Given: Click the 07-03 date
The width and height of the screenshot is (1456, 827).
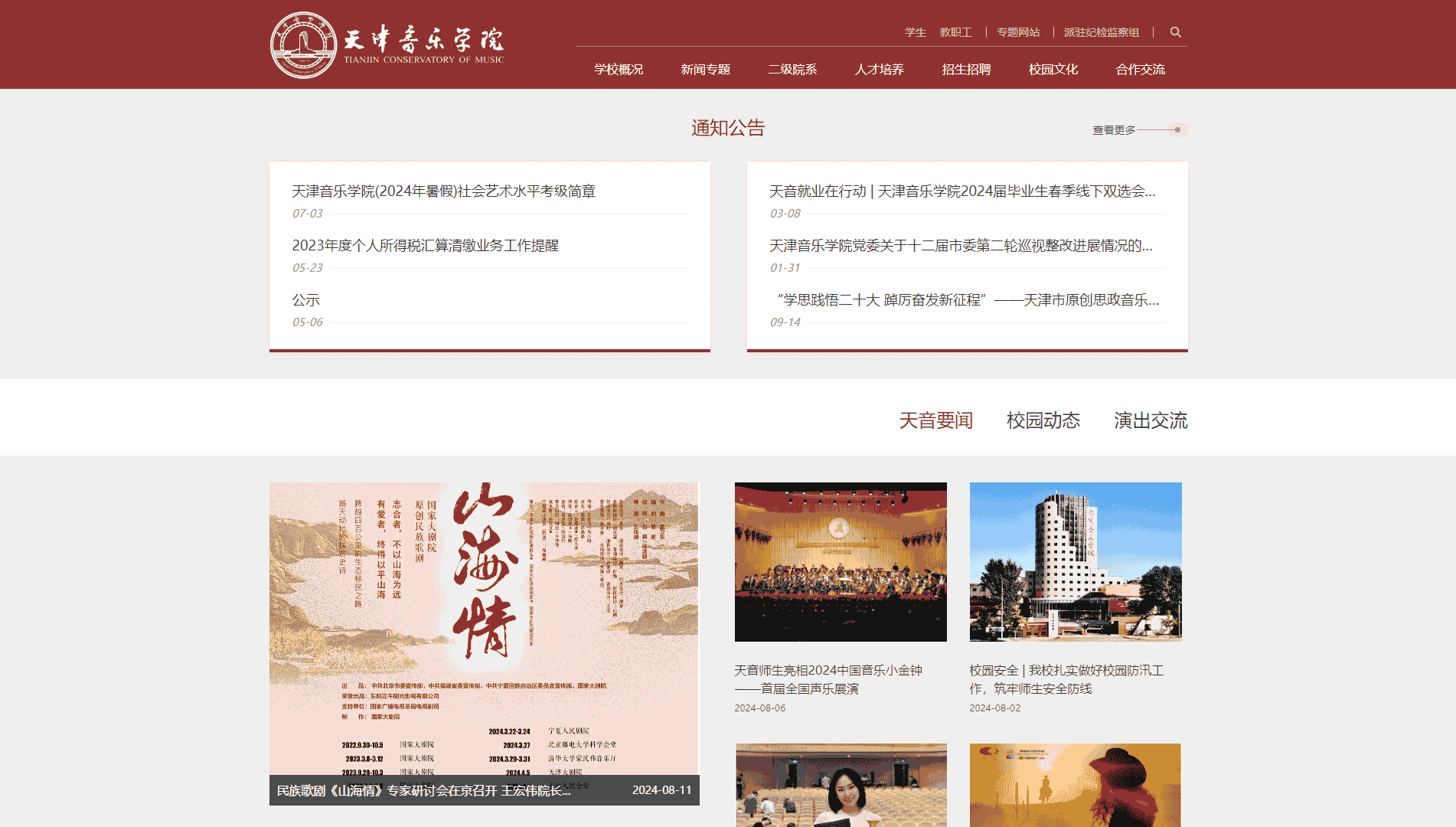Looking at the screenshot, I should coord(308,214).
